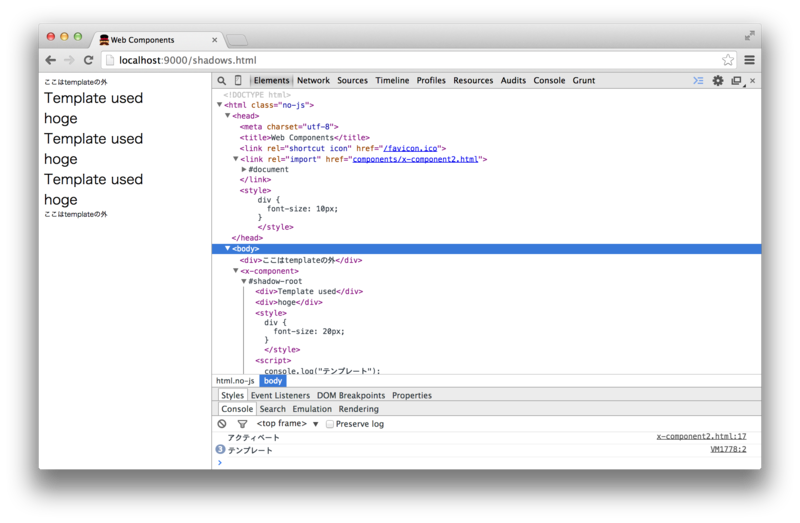Select the drawer Search tab
The image size is (800, 523).
(272, 409)
